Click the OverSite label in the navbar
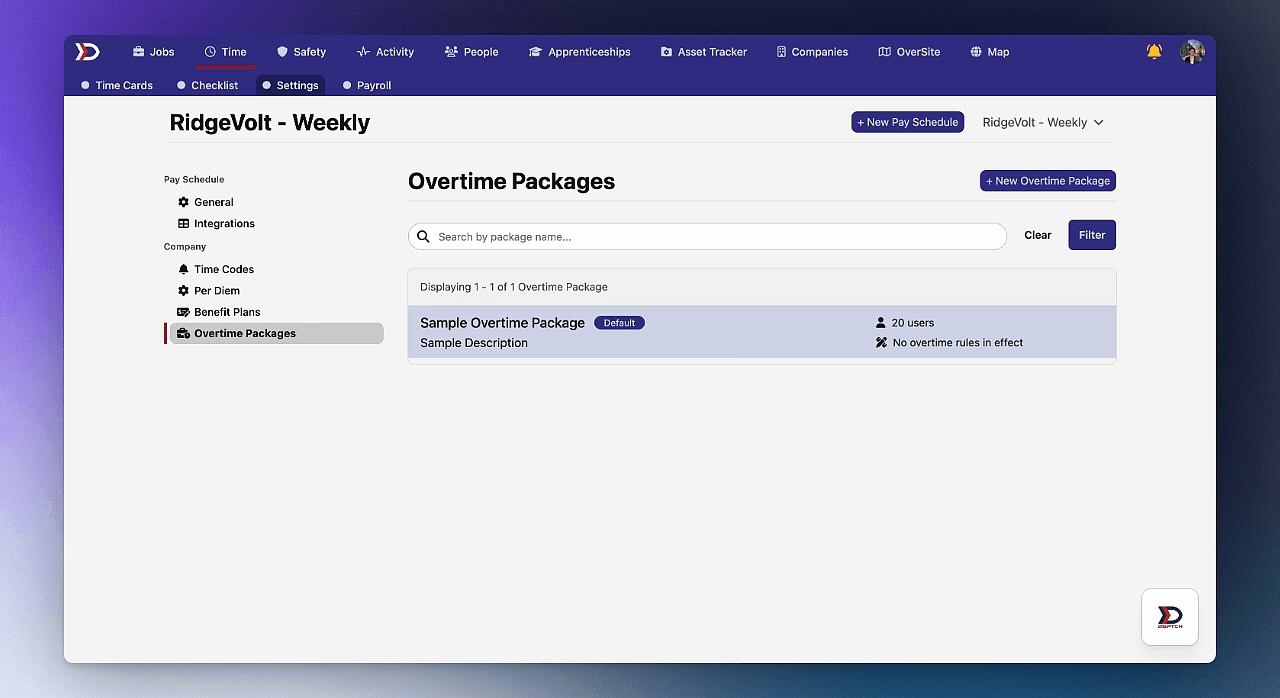1280x698 pixels. click(x=918, y=52)
